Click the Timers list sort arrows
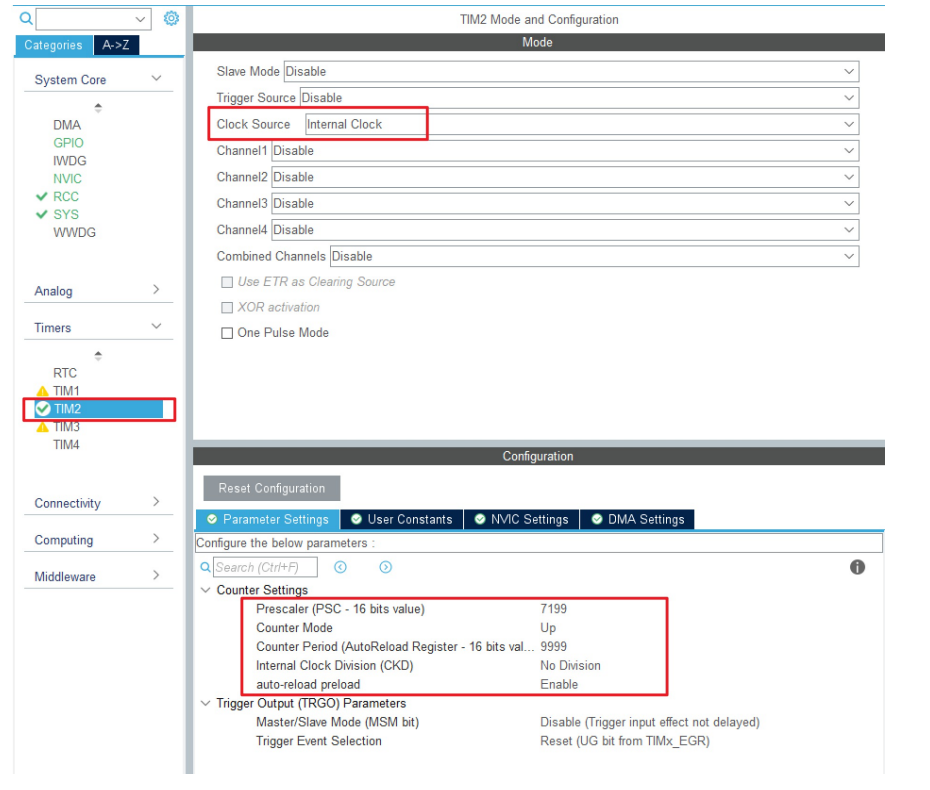This screenshot has height=790, width=930. (x=98, y=355)
